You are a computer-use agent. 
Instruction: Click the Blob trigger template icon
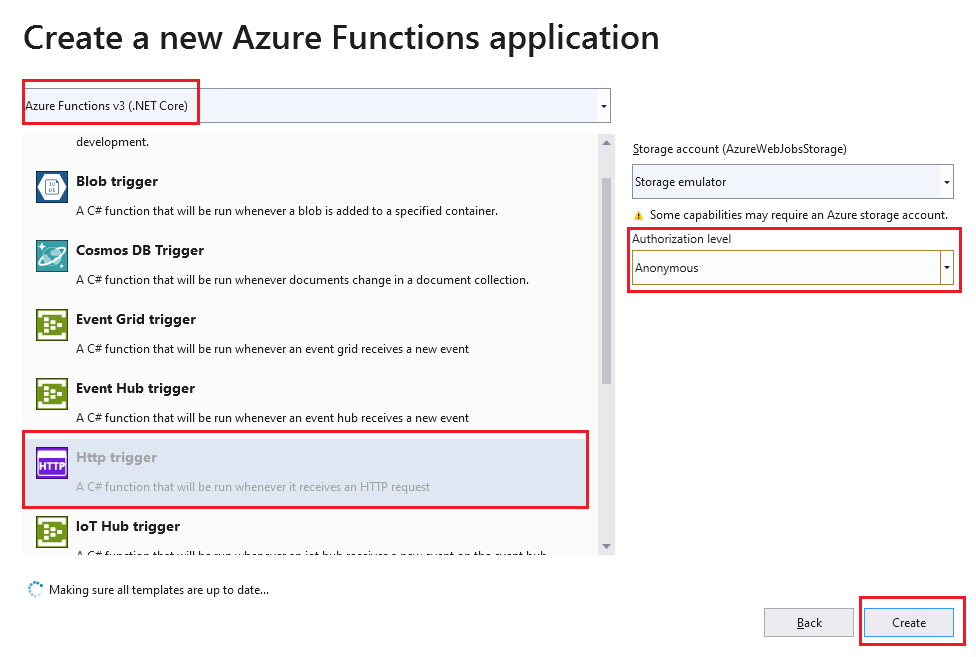52,187
